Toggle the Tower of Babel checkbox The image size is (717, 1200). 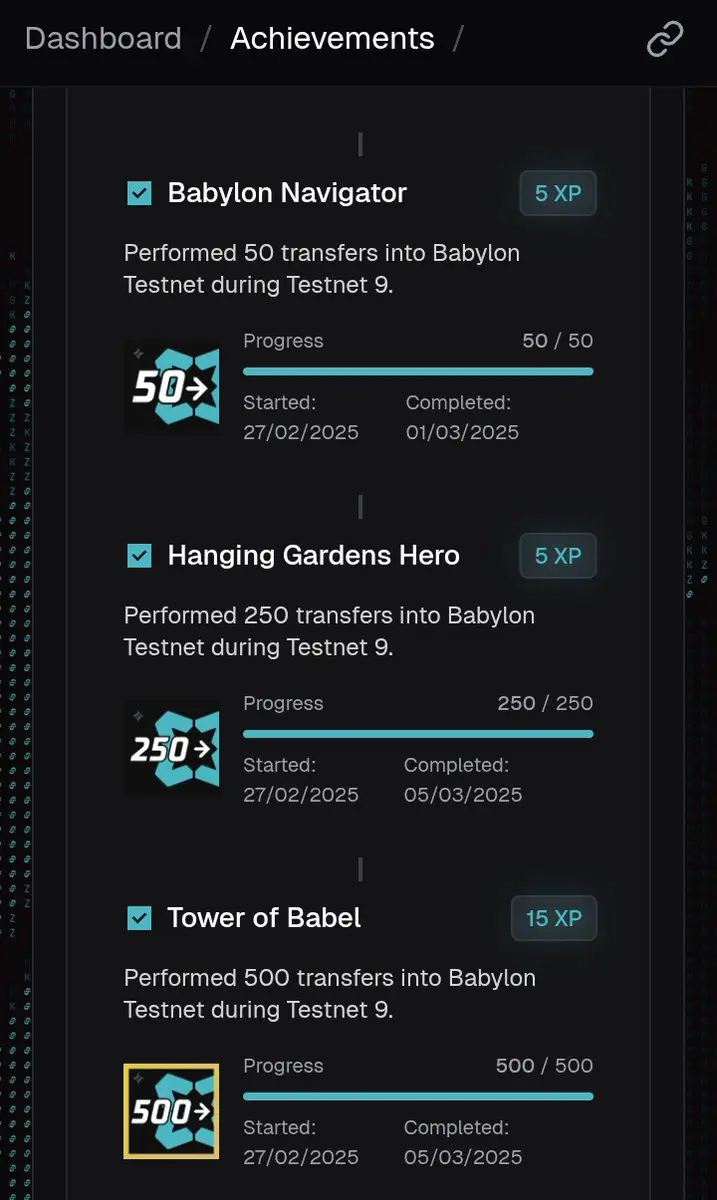click(x=140, y=918)
